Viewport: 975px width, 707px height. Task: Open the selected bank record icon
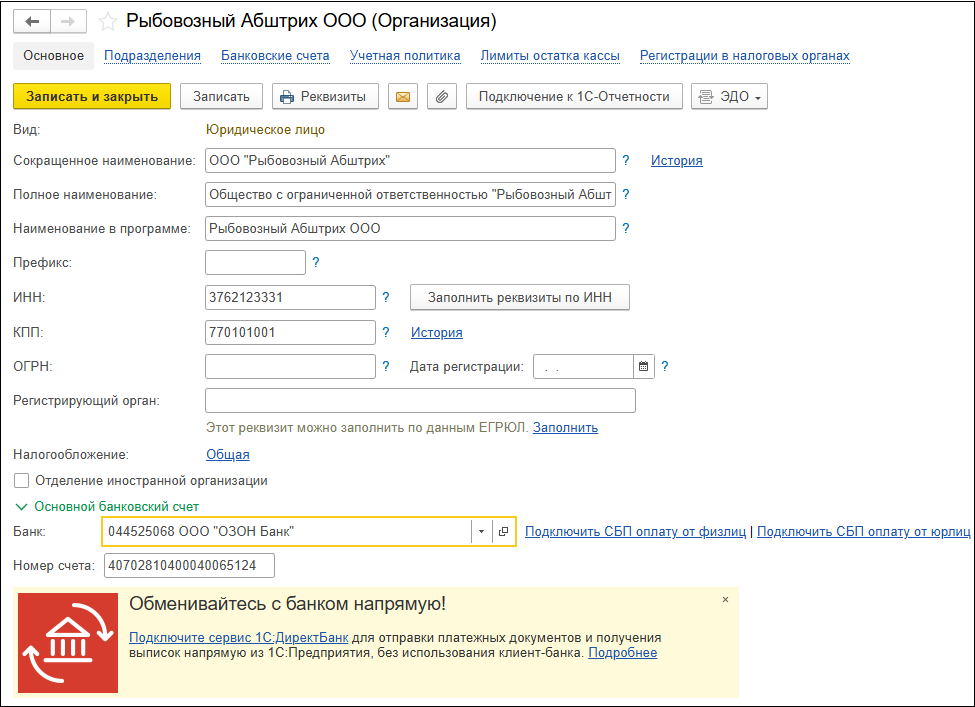point(503,532)
